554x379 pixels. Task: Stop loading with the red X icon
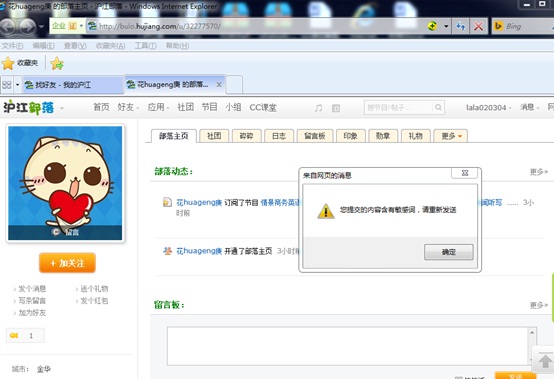478,26
